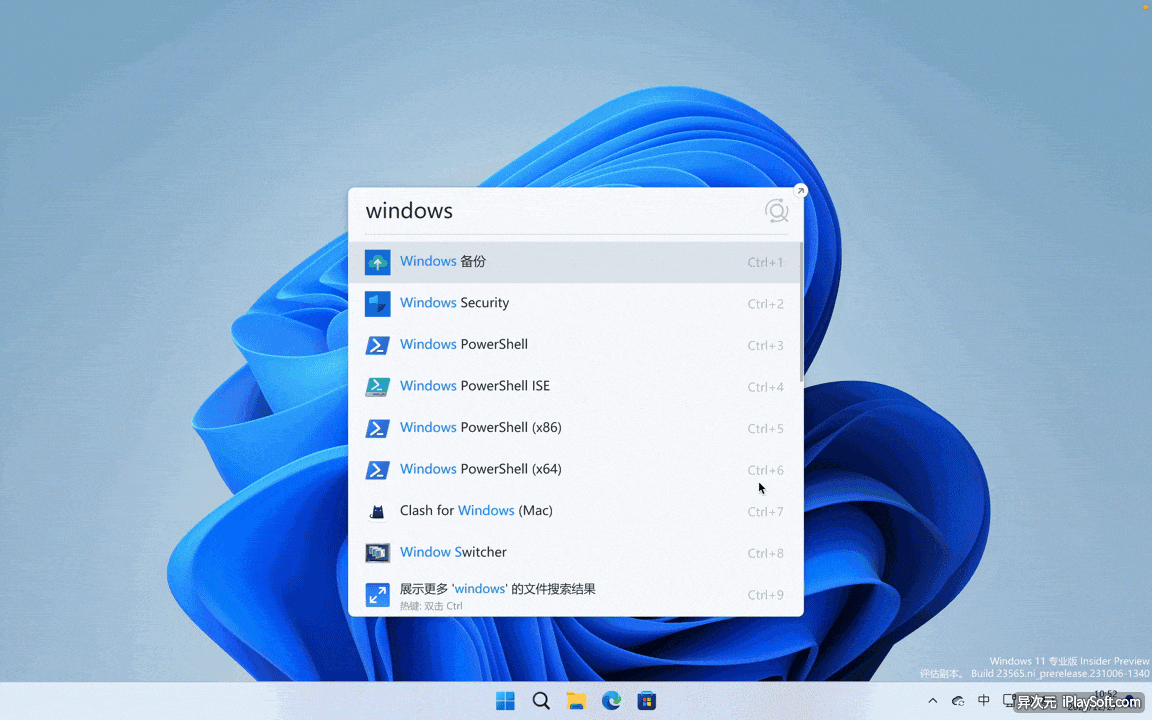
Task: Switch input method via 中 indicator
Action: [984, 700]
